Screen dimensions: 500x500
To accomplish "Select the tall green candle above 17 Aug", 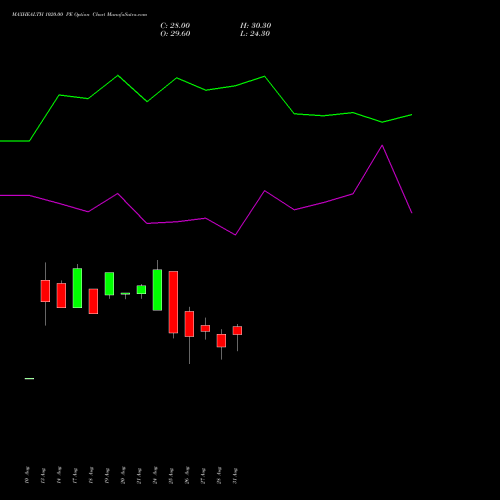I will click(77, 288).
